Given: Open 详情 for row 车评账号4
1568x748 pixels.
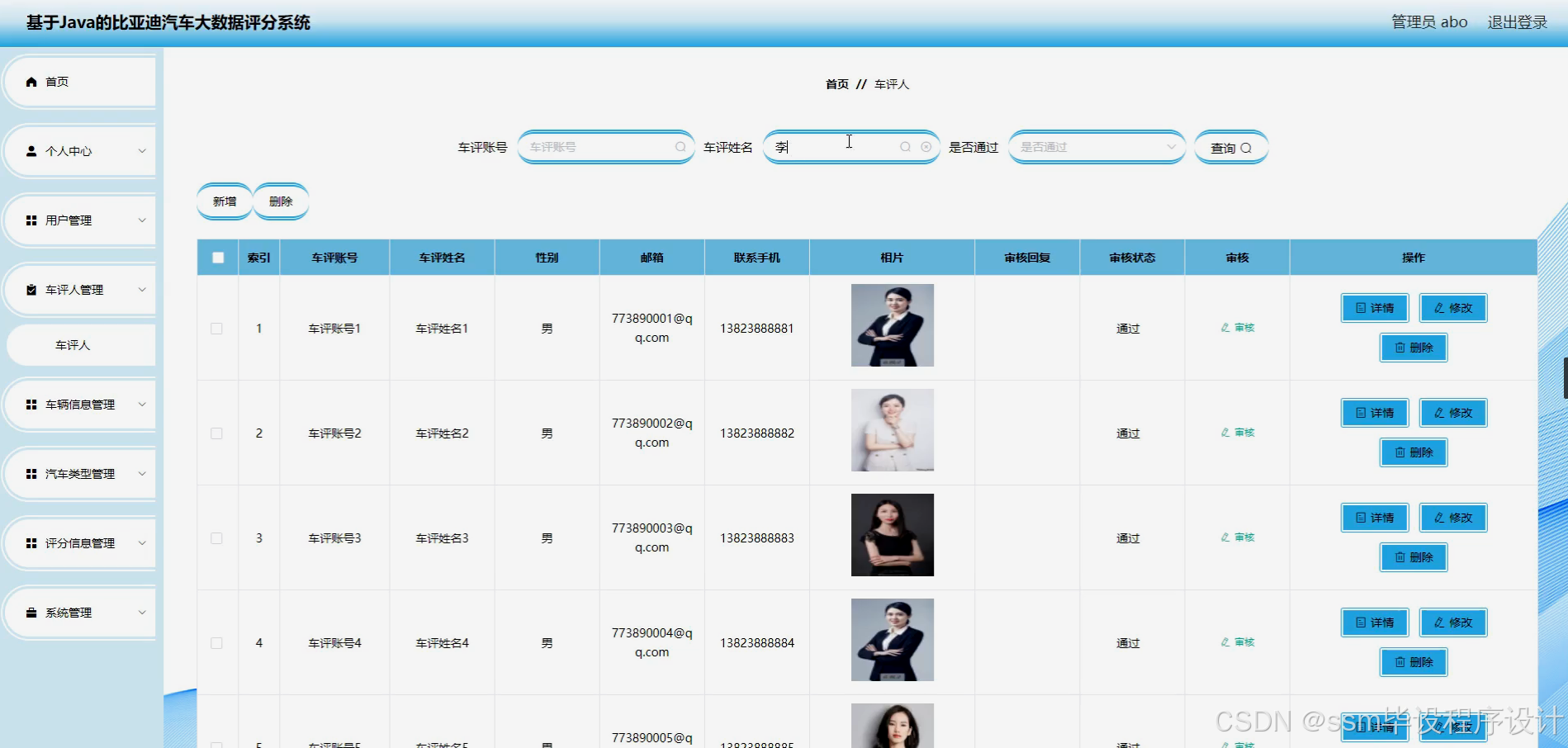Looking at the screenshot, I should coord(1375,623).
